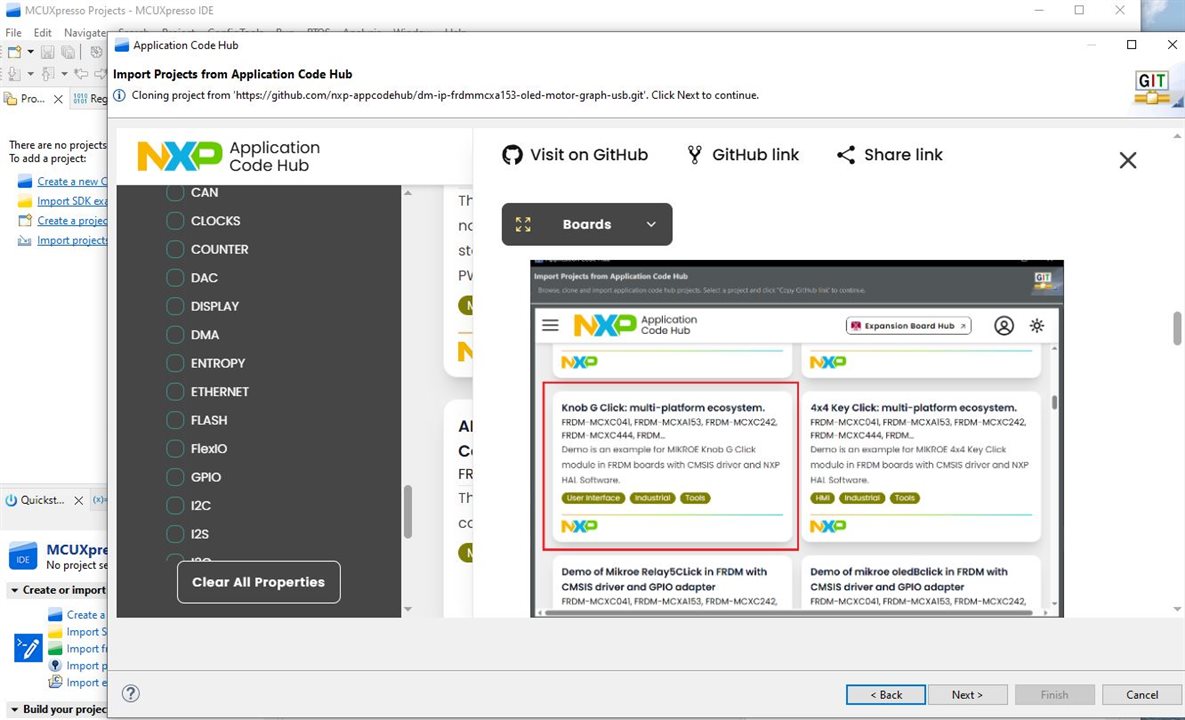
Task: Enable the I2C filter checkbox
Action: tap(175, 505)
